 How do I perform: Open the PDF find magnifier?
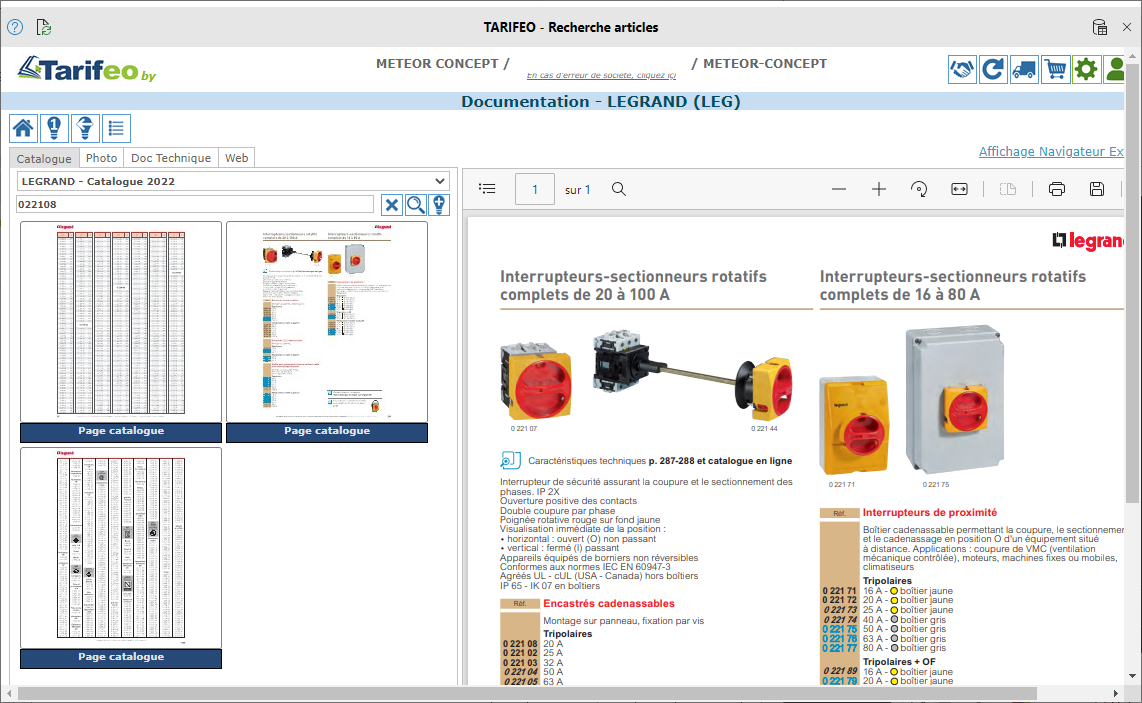tap(619, 189)
